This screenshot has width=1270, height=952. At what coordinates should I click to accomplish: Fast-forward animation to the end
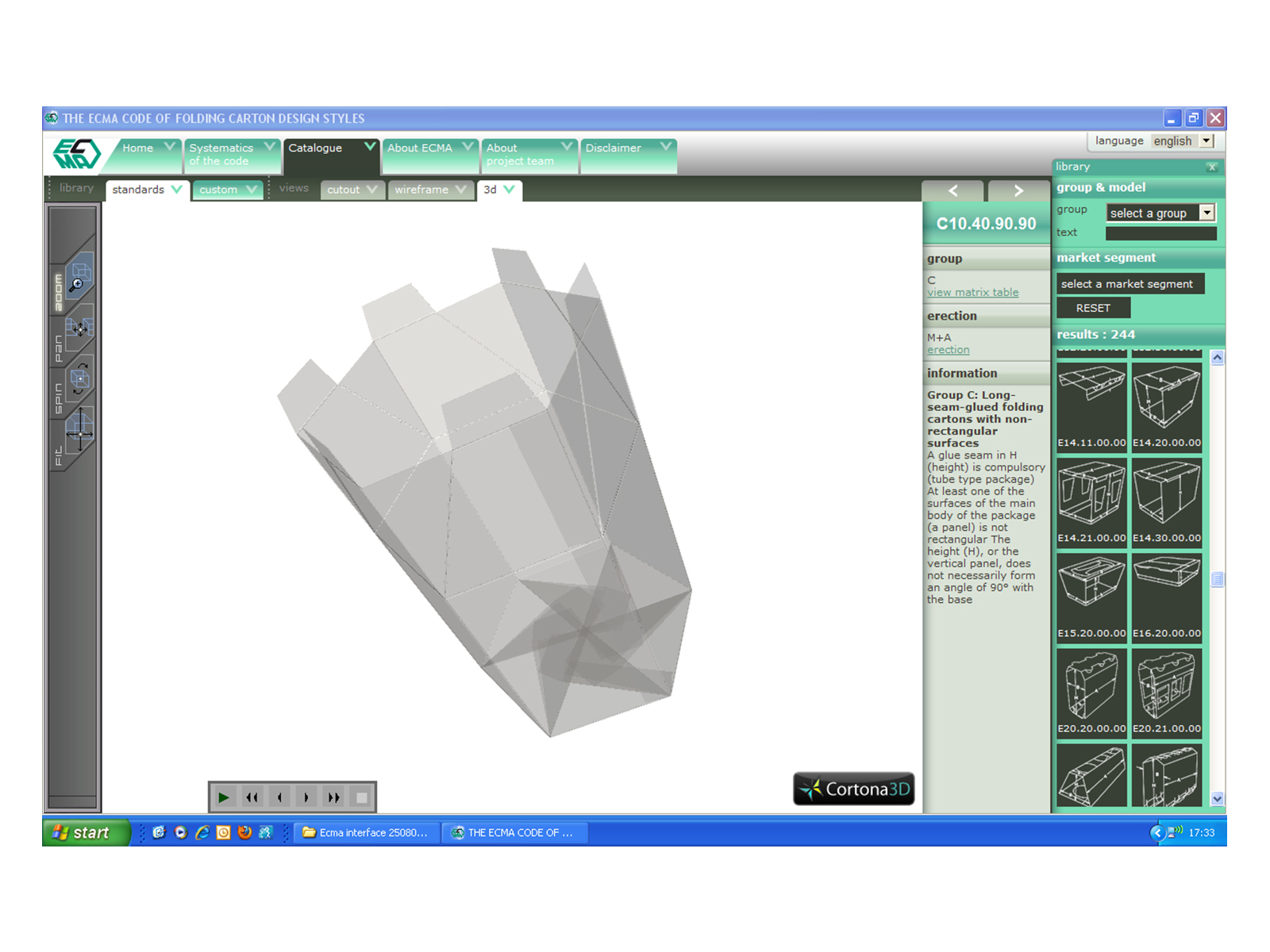click(x=334, y=797)
